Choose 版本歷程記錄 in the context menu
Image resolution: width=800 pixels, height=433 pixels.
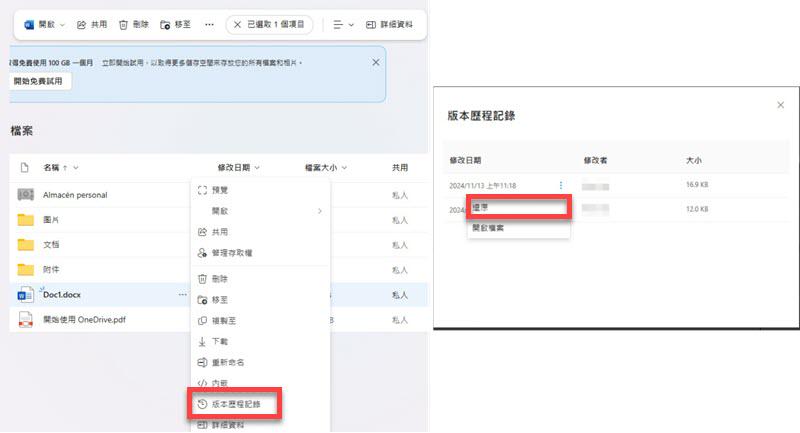tap(235, 404)
